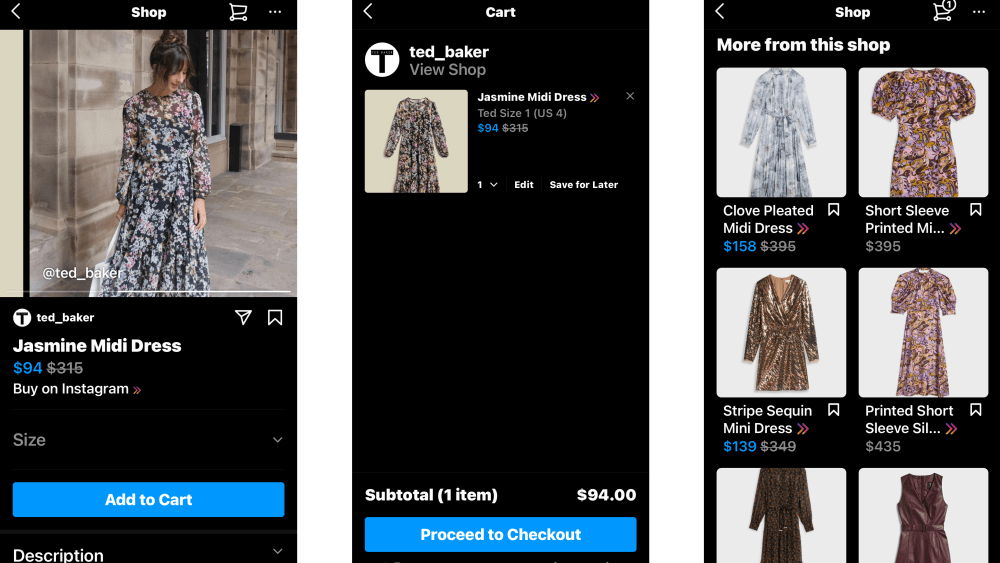Open the three-dot menu on the More from this shop screen
Screen dimensions: 1000x563
pos(979,11)
